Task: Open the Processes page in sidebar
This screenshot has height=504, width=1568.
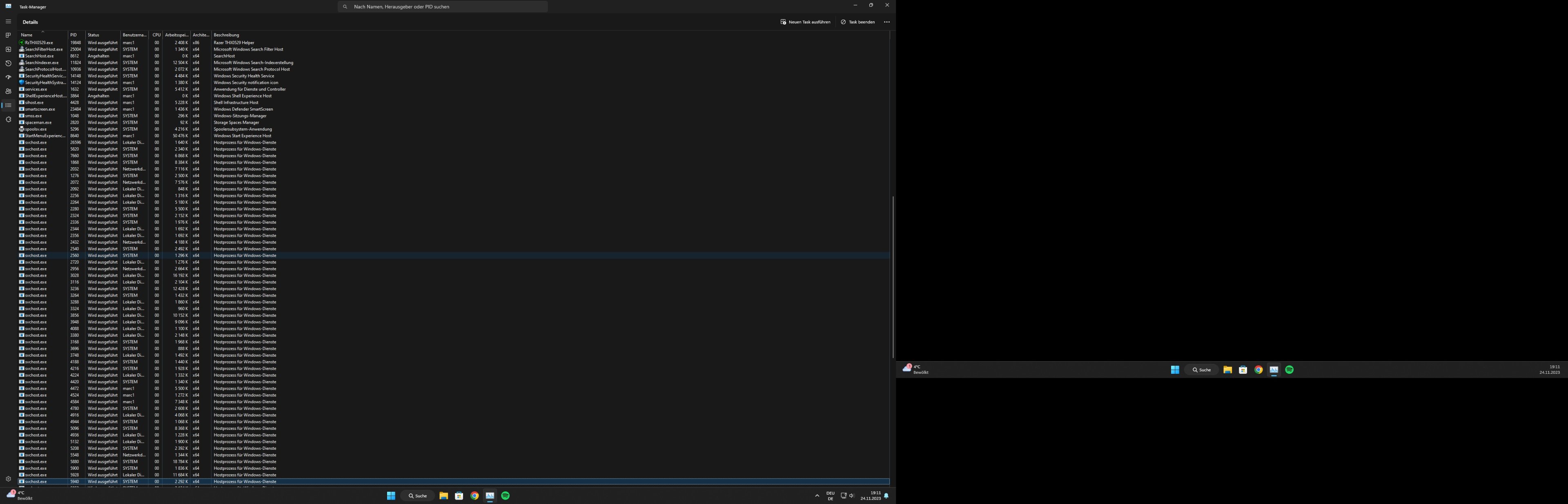Action: [x=8, y=36]
